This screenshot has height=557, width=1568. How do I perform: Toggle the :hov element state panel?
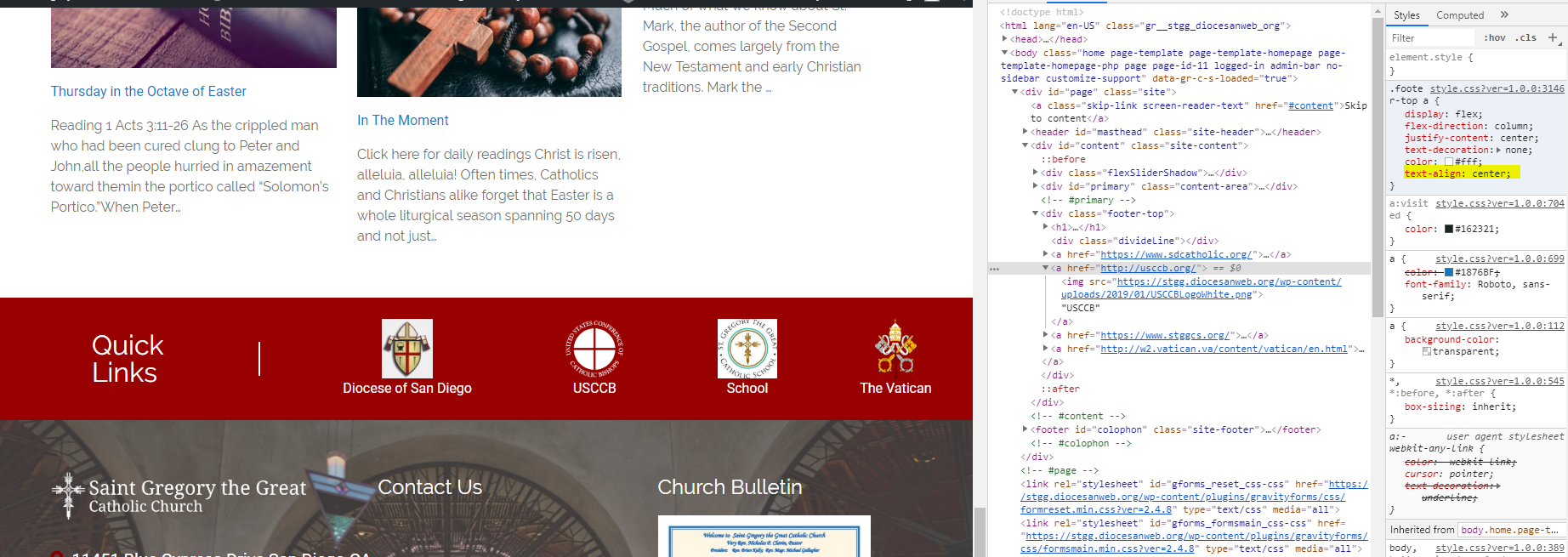pos(1494,37)
